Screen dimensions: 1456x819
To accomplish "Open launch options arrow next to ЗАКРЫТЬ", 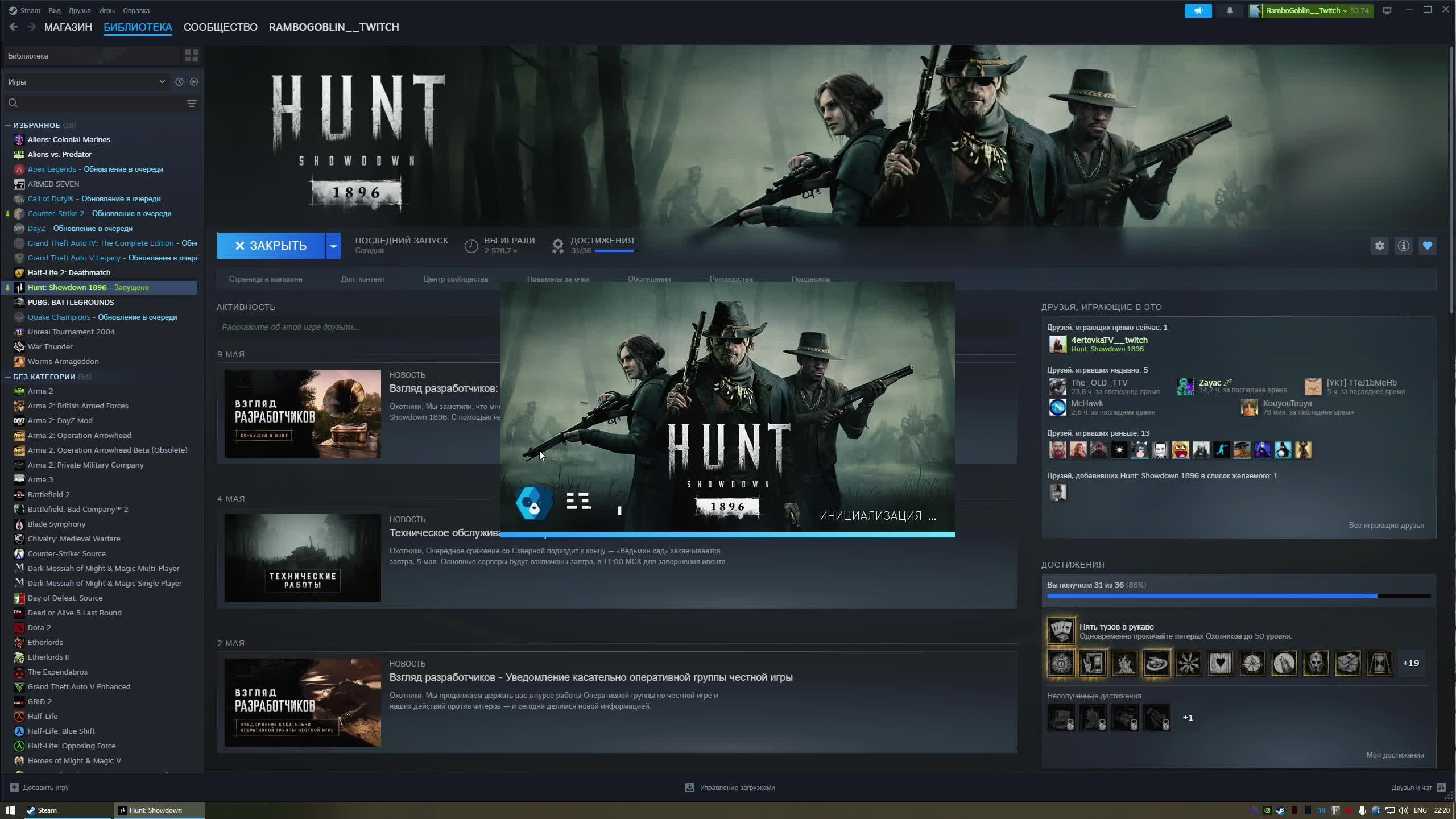I will [x=333, y=246].
